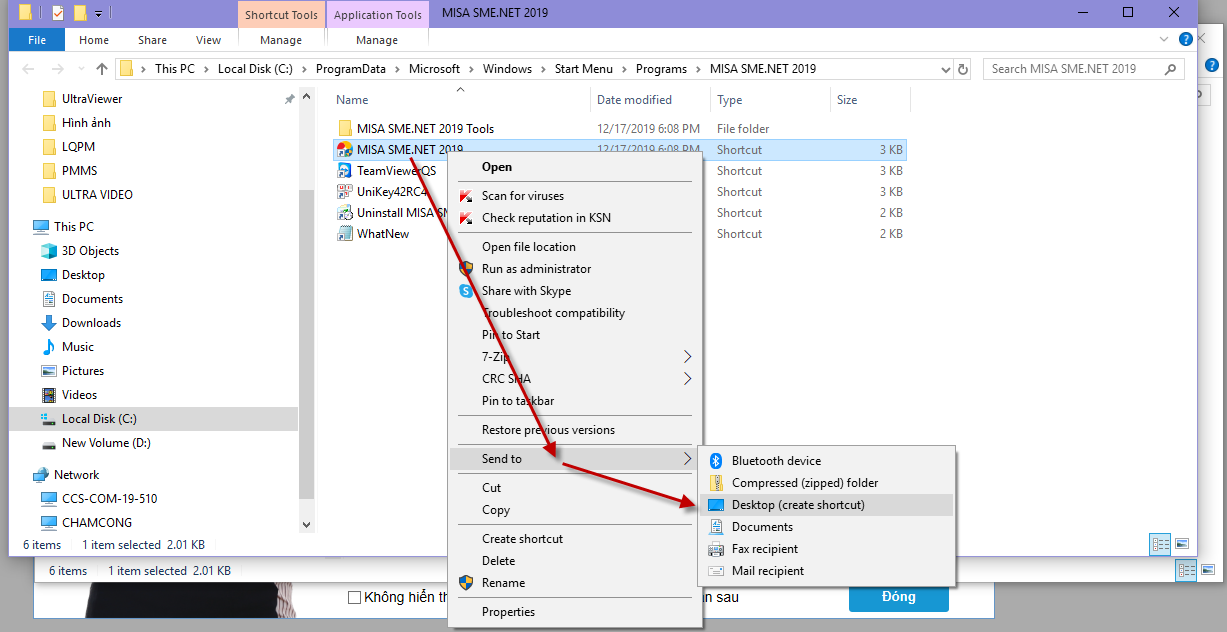Screen dimensions: 1227x632
Task: Click the Up arrow navigation button
Action: [x=102, y=69]
